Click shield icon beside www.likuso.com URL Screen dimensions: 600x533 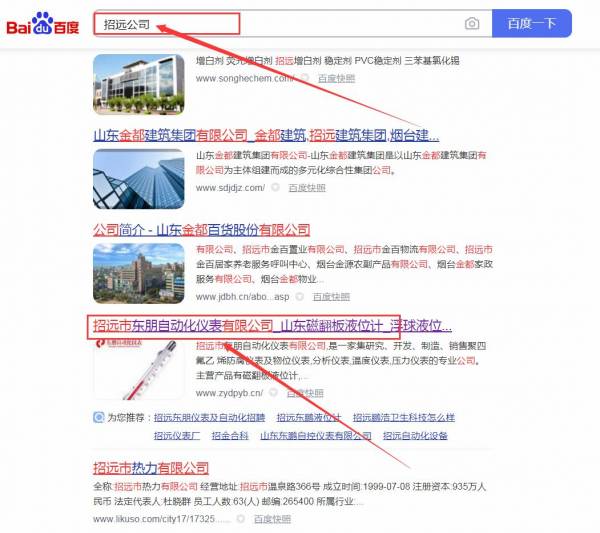coord(243,520)
